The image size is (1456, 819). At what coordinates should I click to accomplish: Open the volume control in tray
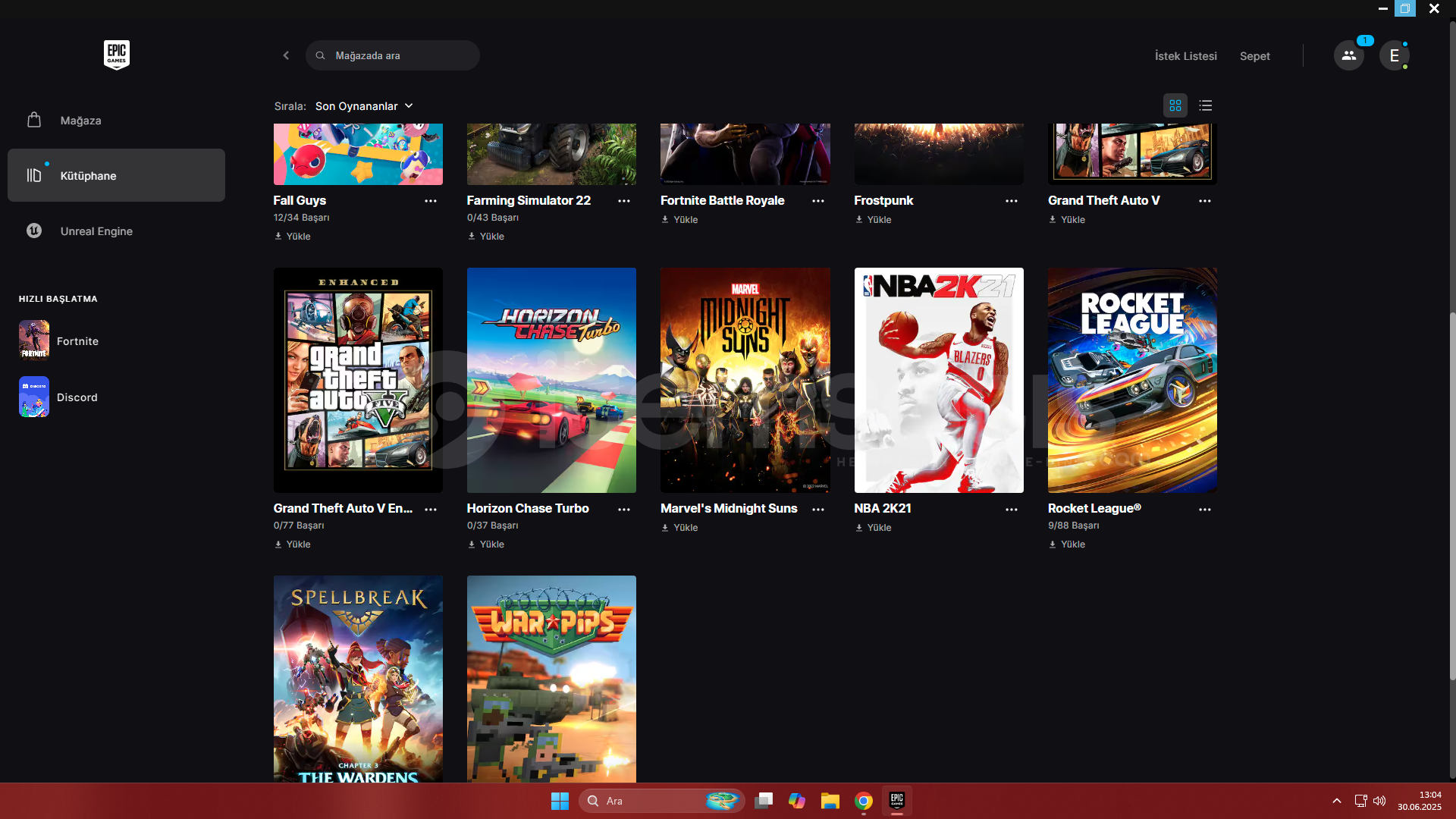click(1379, 801)
